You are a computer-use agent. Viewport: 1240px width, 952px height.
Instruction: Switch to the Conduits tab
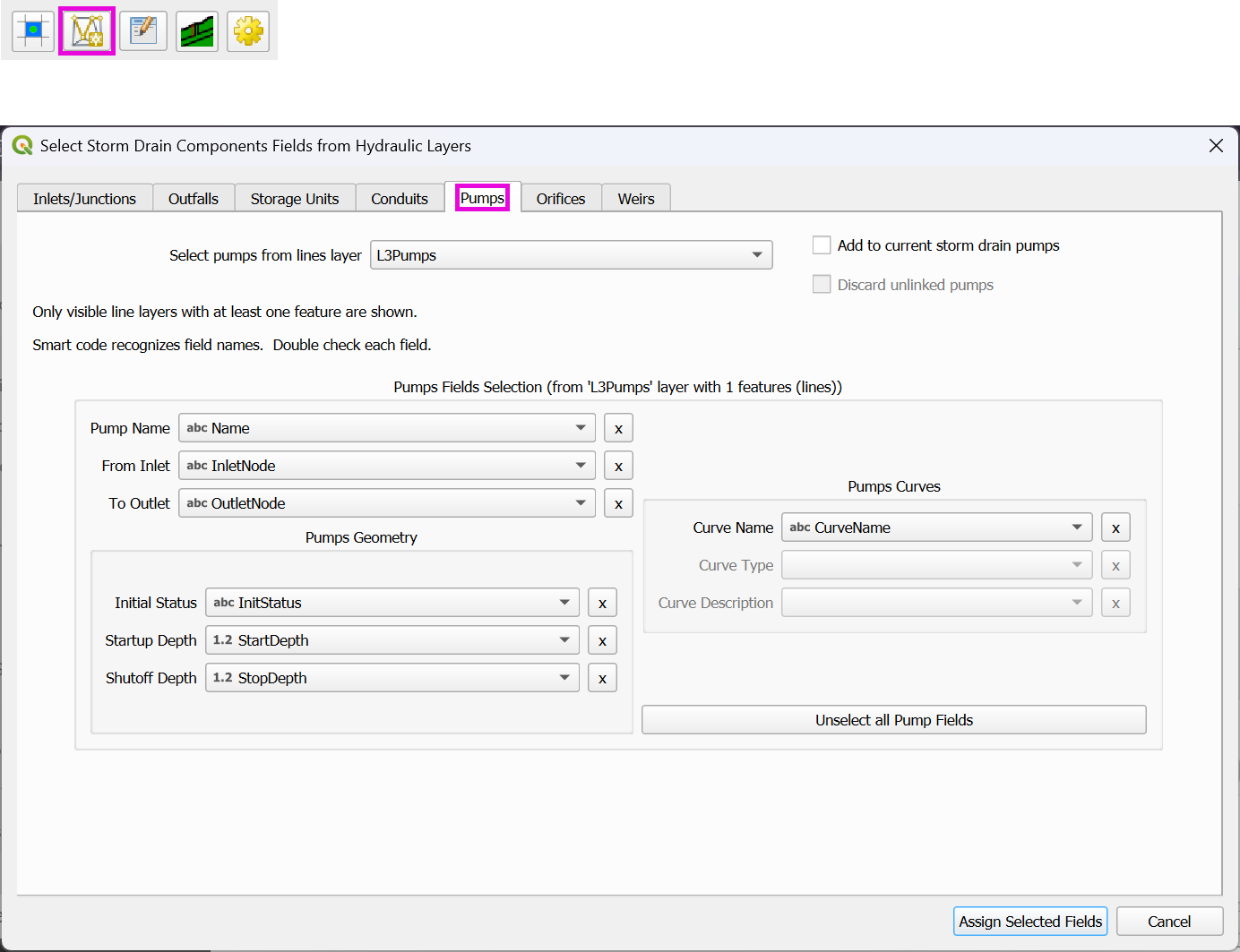coord(400,199)
